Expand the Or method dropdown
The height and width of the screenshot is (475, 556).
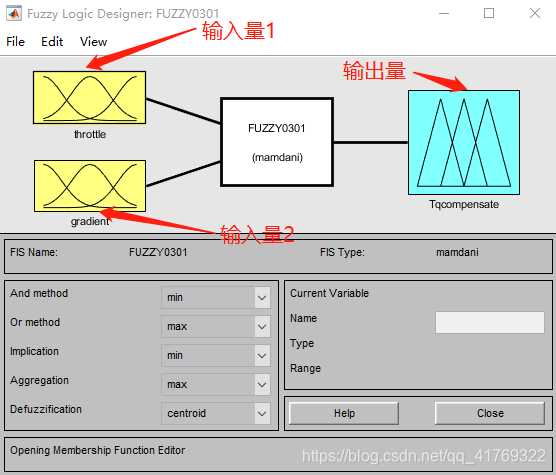point(216,326)
